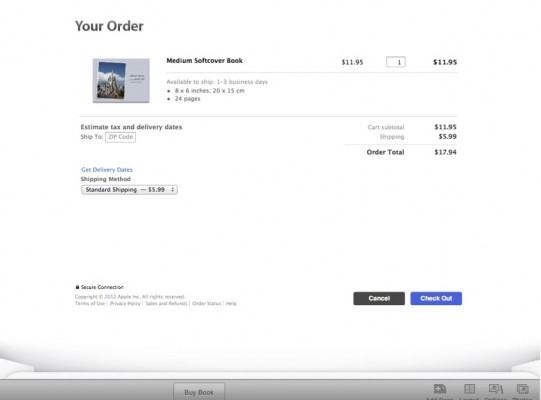Screen dimensions: 541x400
Task: Select the quantity field showing 1
Action: [x=396, y=62]
